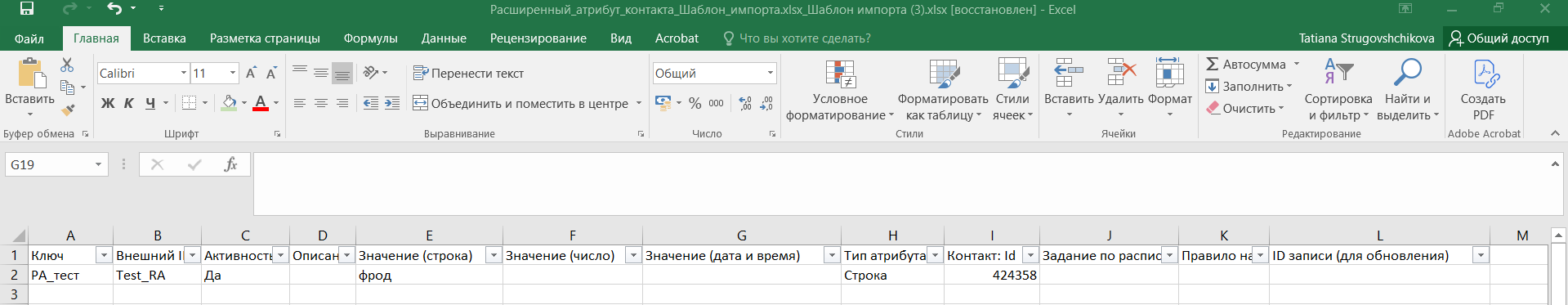Open Заполнить fill menu
The width and height of the screenshot is (1568, 305).
pos(1249,86)
